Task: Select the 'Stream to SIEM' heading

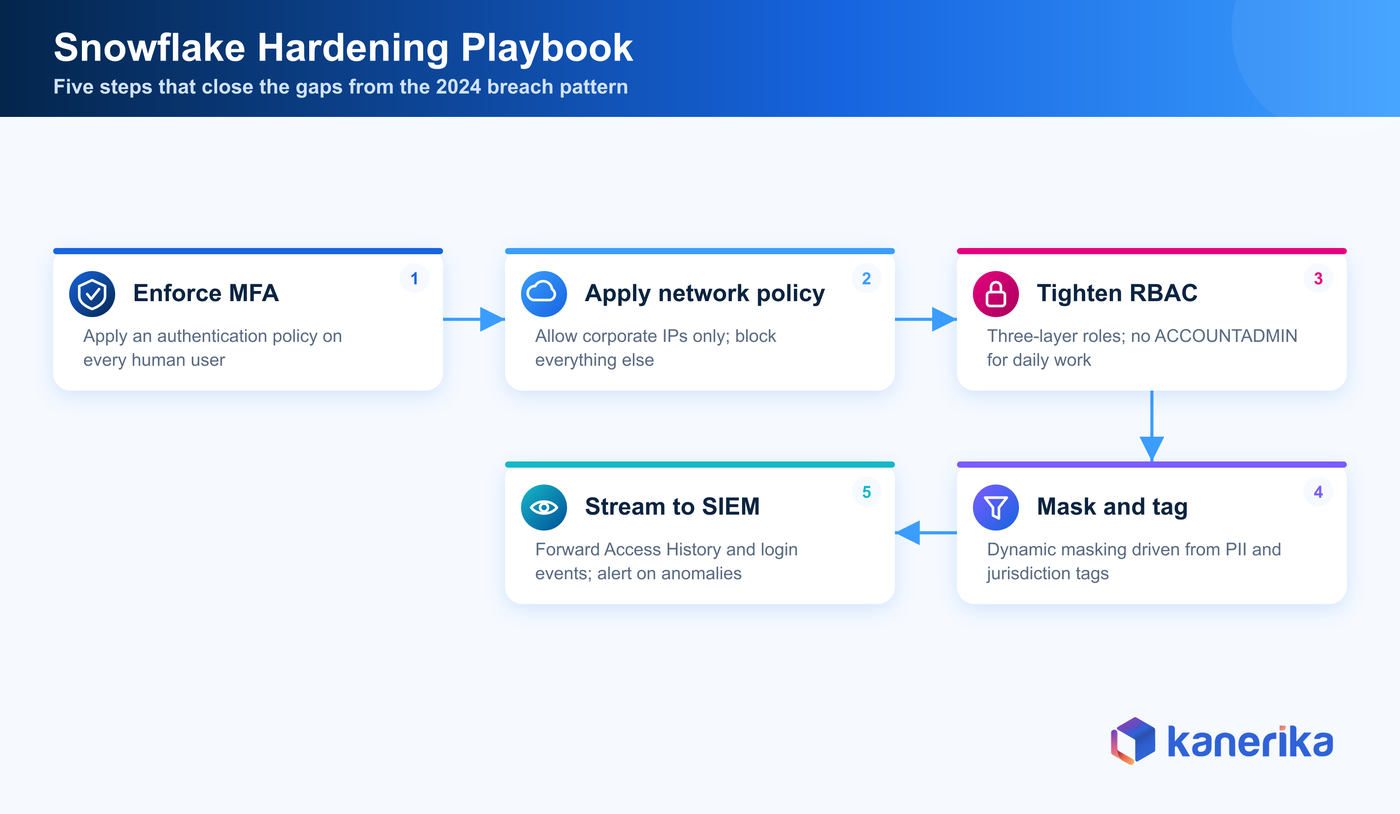Action: click(672, 506)
